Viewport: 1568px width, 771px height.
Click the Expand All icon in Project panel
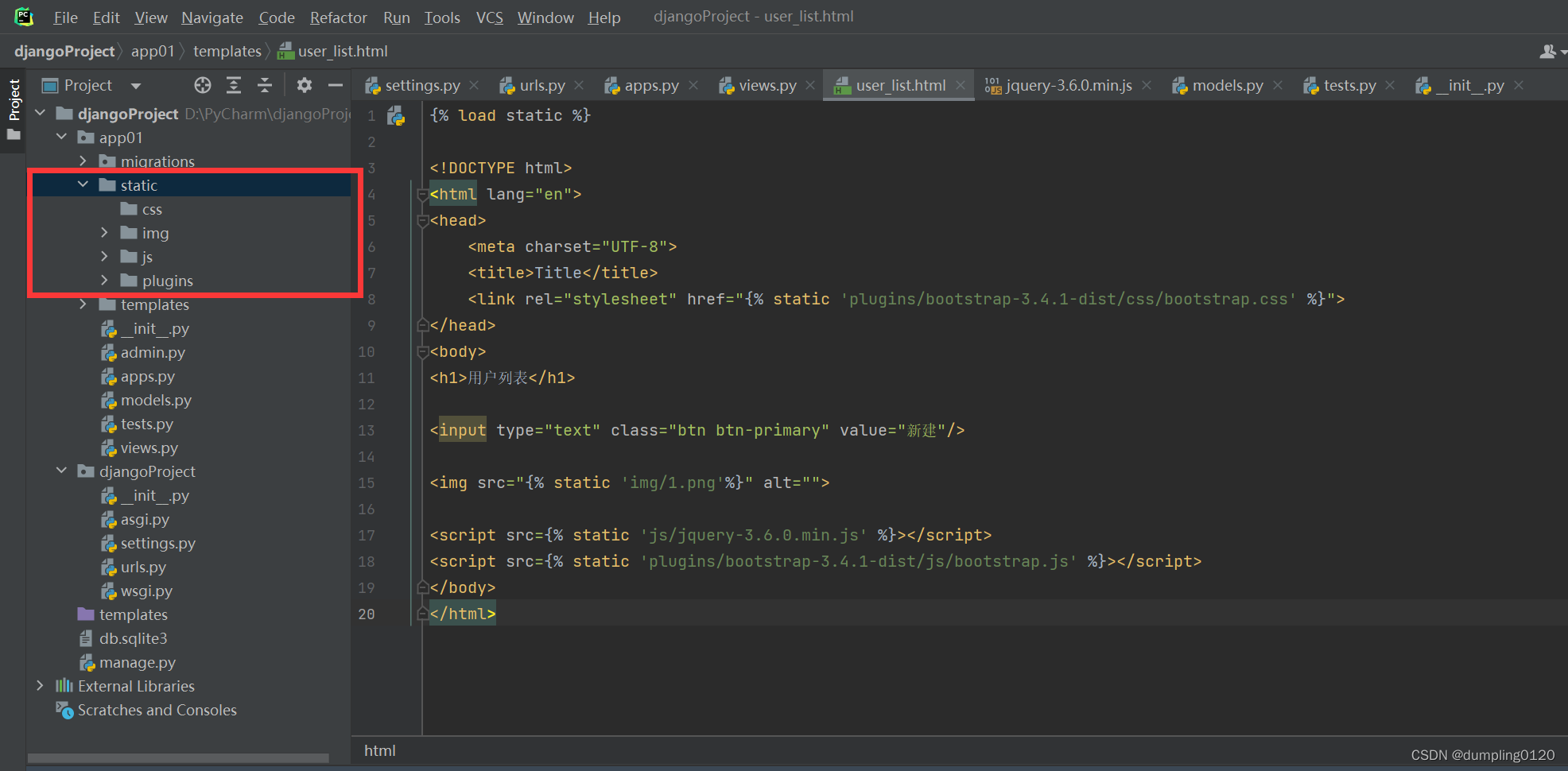234,85
